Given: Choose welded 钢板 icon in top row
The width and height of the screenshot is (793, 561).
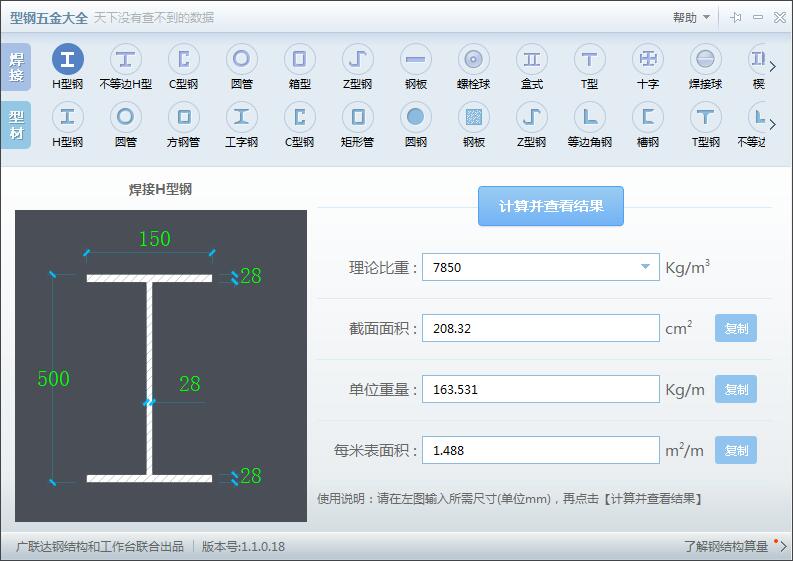Looking at the screenshot, I should 415,60.
